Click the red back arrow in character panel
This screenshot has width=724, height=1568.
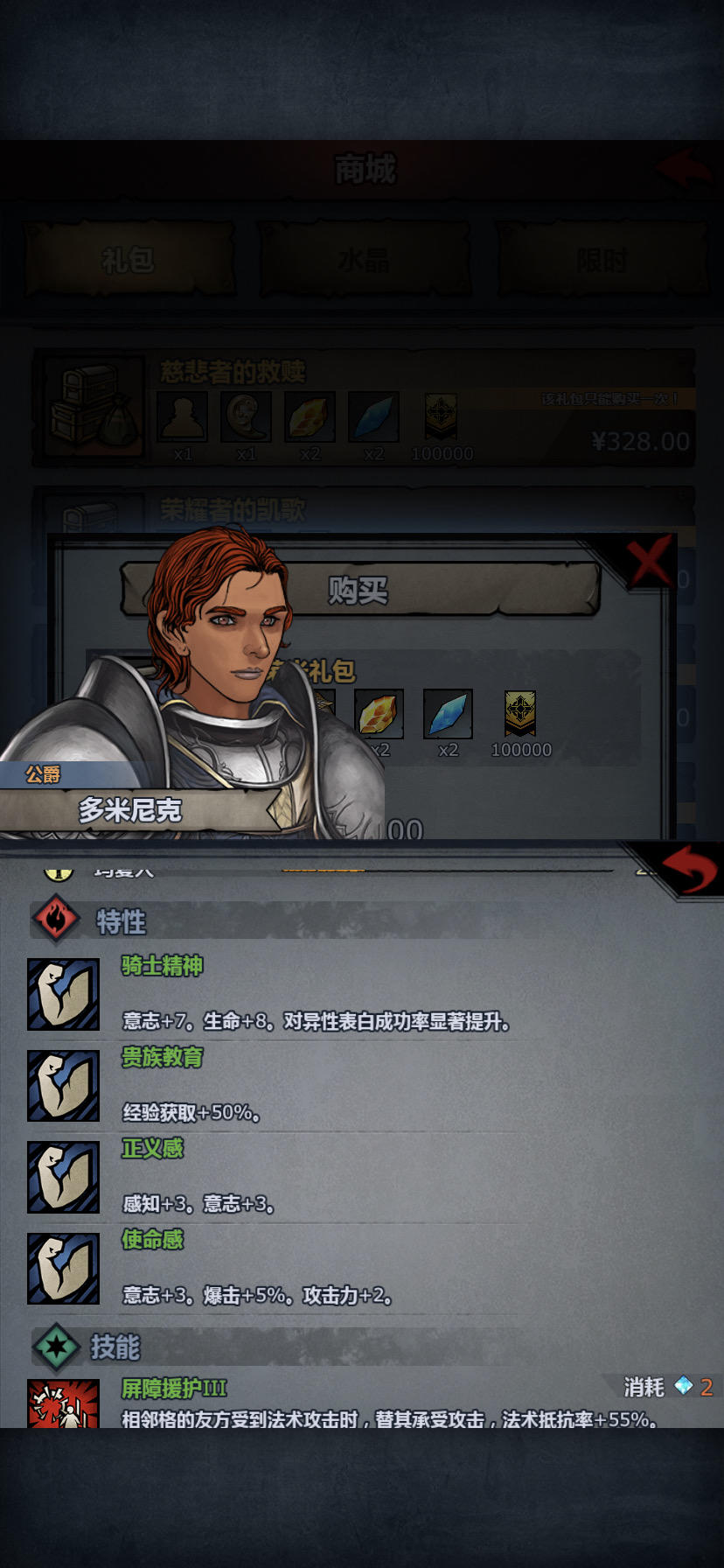[x=688, y=870]
